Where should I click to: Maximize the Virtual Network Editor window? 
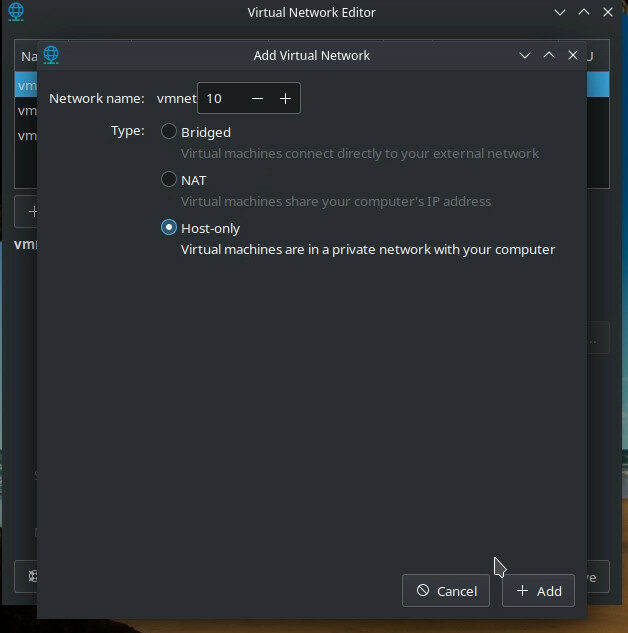click(x=585, y=12)
